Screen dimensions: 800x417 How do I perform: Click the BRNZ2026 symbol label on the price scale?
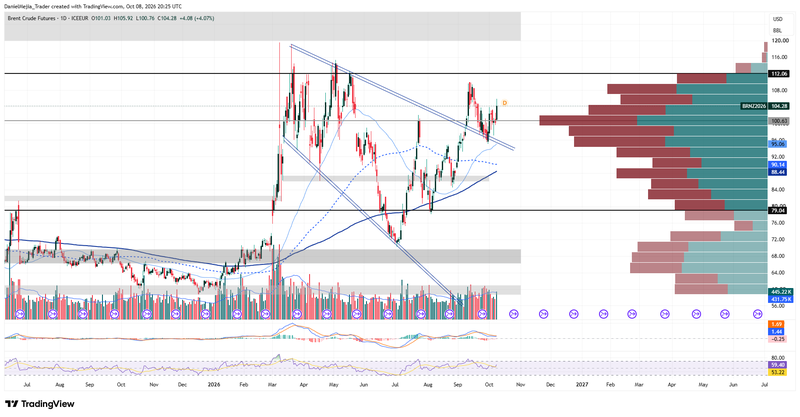(x=755, y=106)
